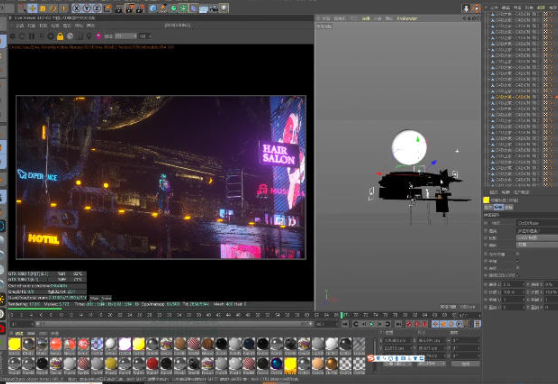Toggle the topmost checkbox in the attribute panel
The height and width of the screenshot is (384, 558).
click(x=517, y=254)
